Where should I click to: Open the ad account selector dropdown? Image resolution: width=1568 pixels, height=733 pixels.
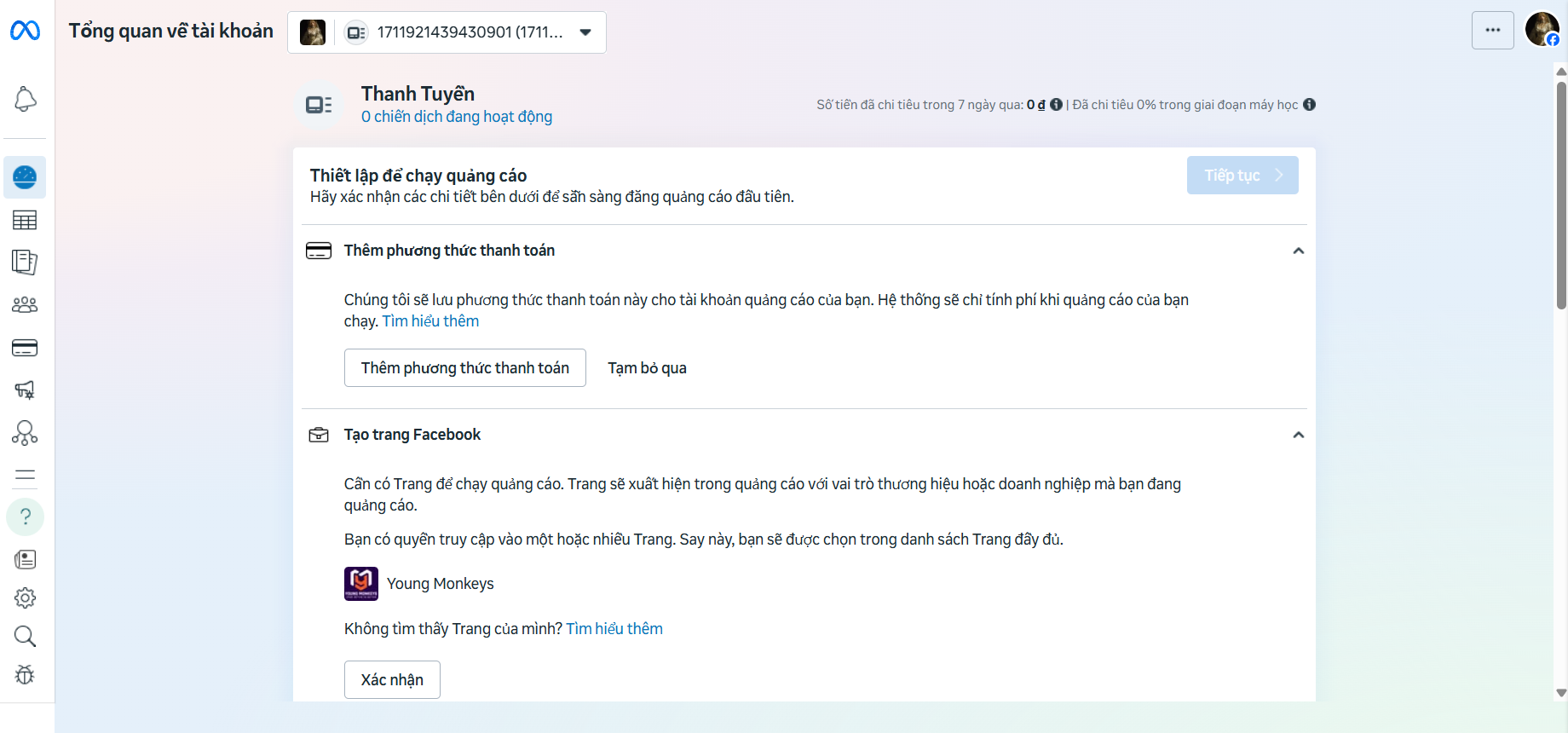click(x=447, y=32)
